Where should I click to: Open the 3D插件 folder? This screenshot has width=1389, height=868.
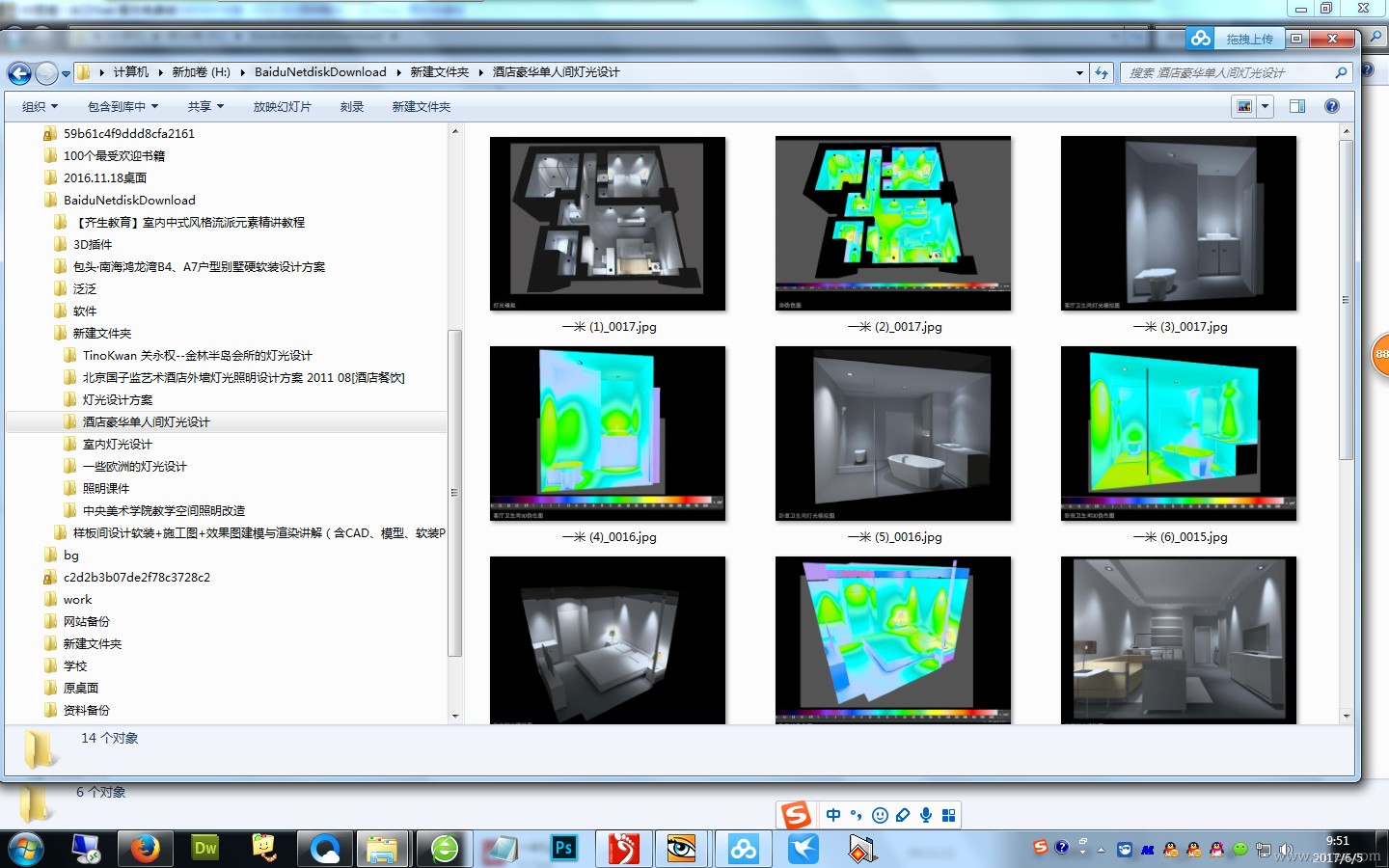pyautogui.click(x=92, y=245)
